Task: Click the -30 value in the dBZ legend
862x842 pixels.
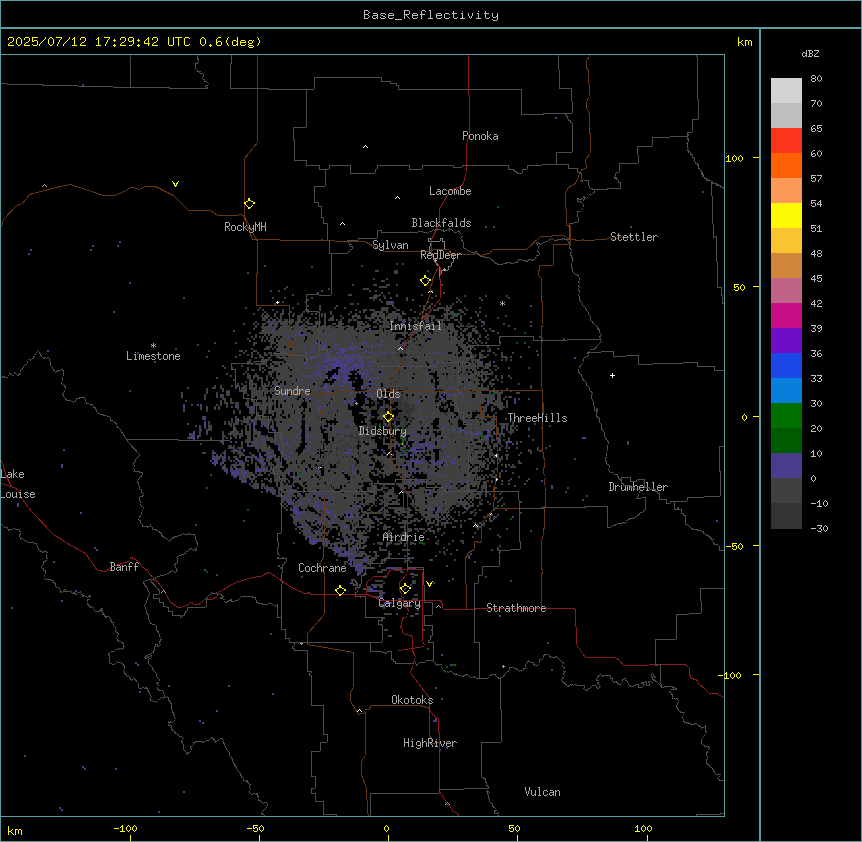Action: click(819, 528)
